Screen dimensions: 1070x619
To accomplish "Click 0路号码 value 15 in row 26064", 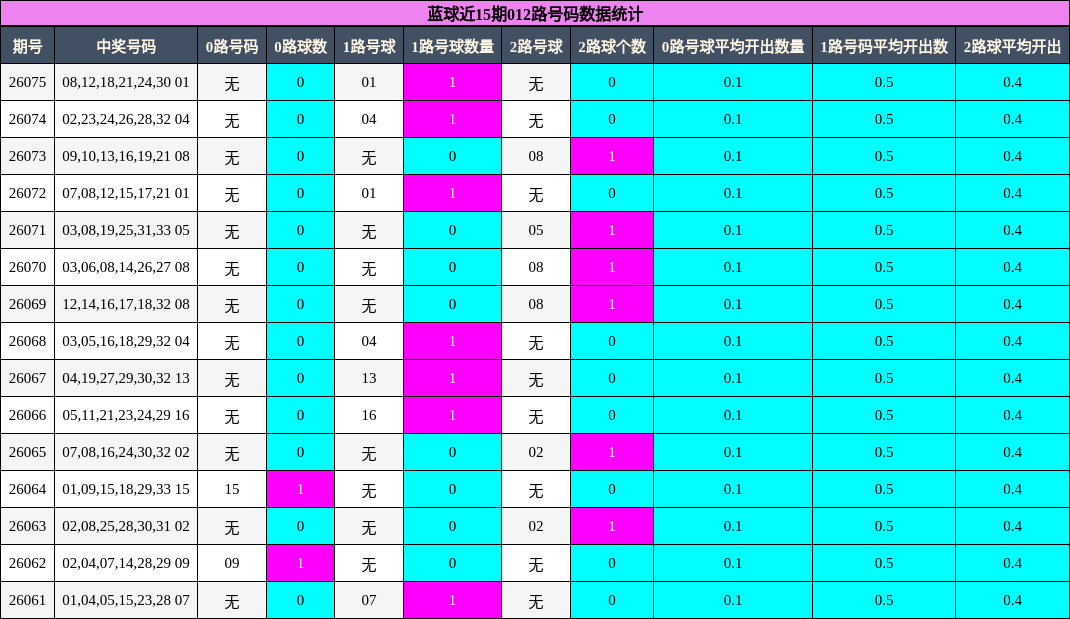I will click(232, 489).
